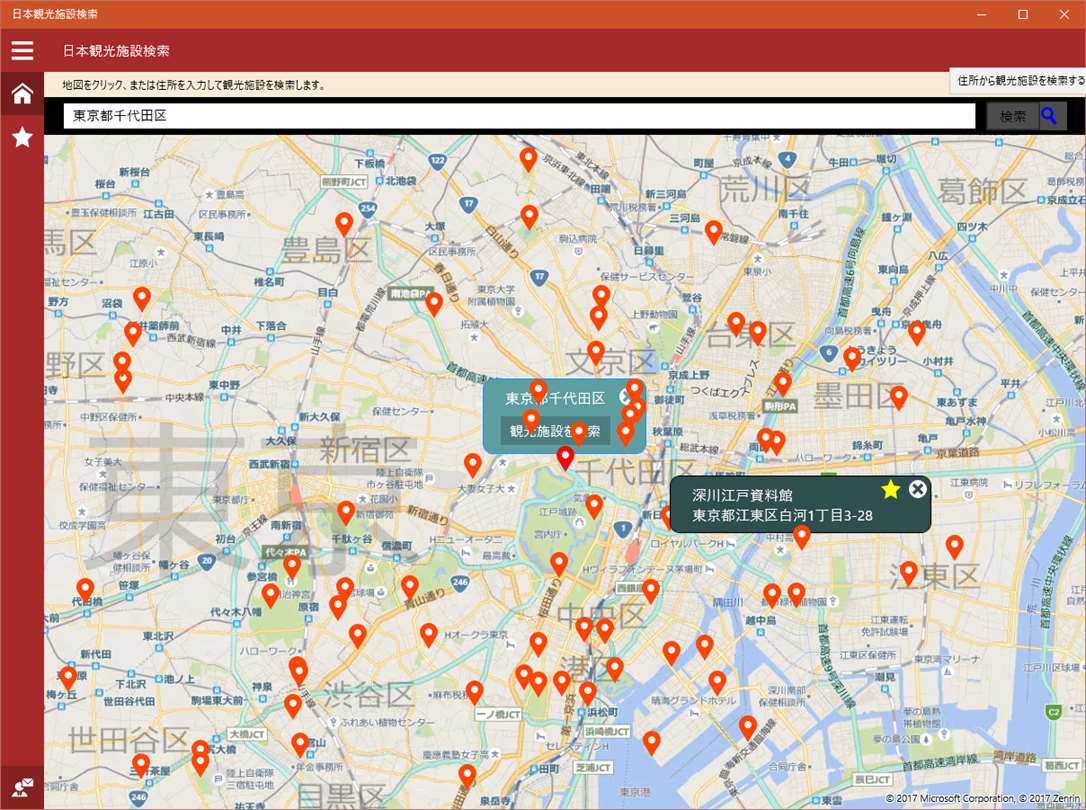Select the pin above 東京港 label
This screenshot has height=810, width=1086.
coord(651,742)
